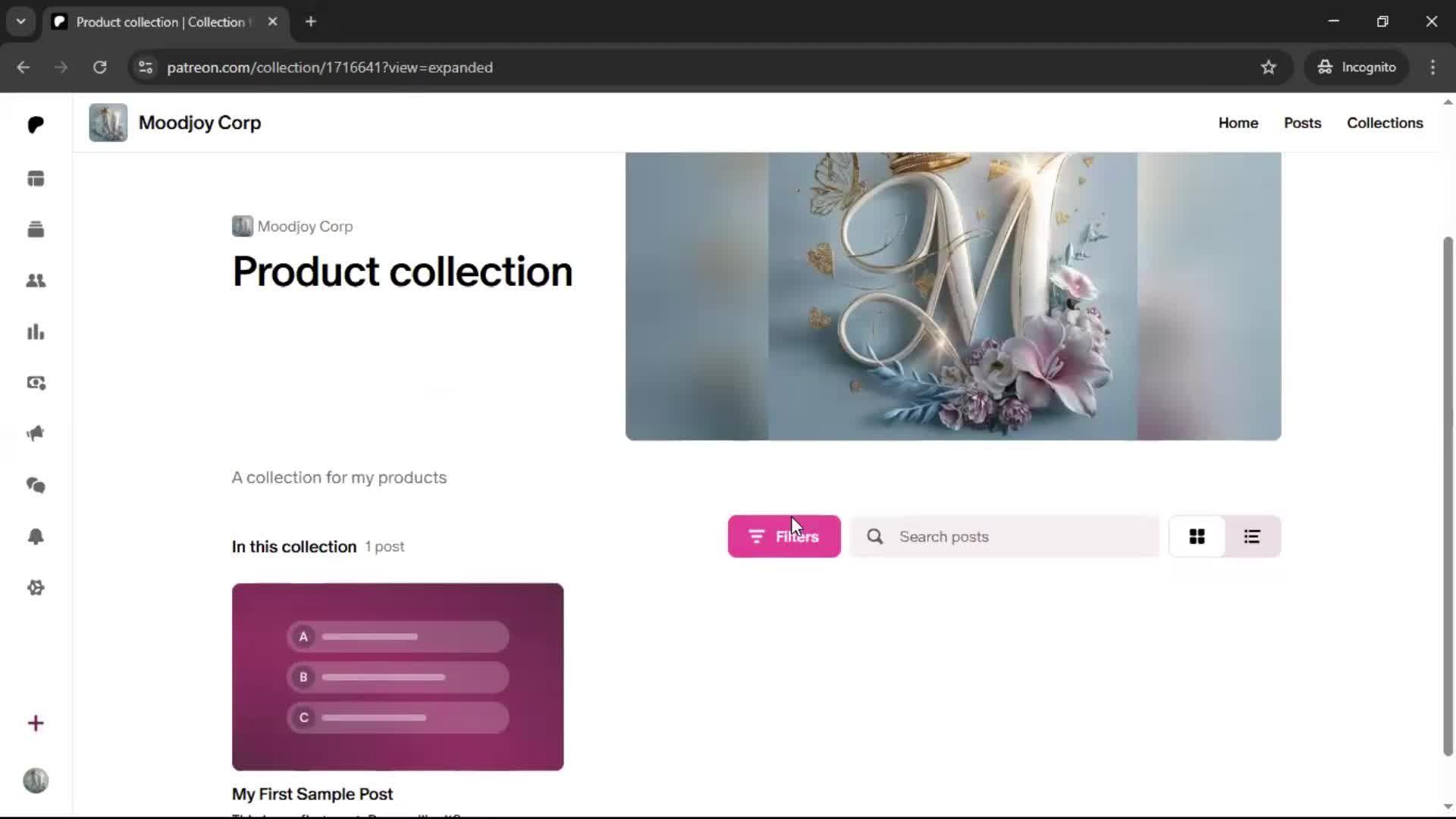Open the chat messages icon in the sidebar
The height and width of the screenshot is (819, 1456).
point(36,485)
